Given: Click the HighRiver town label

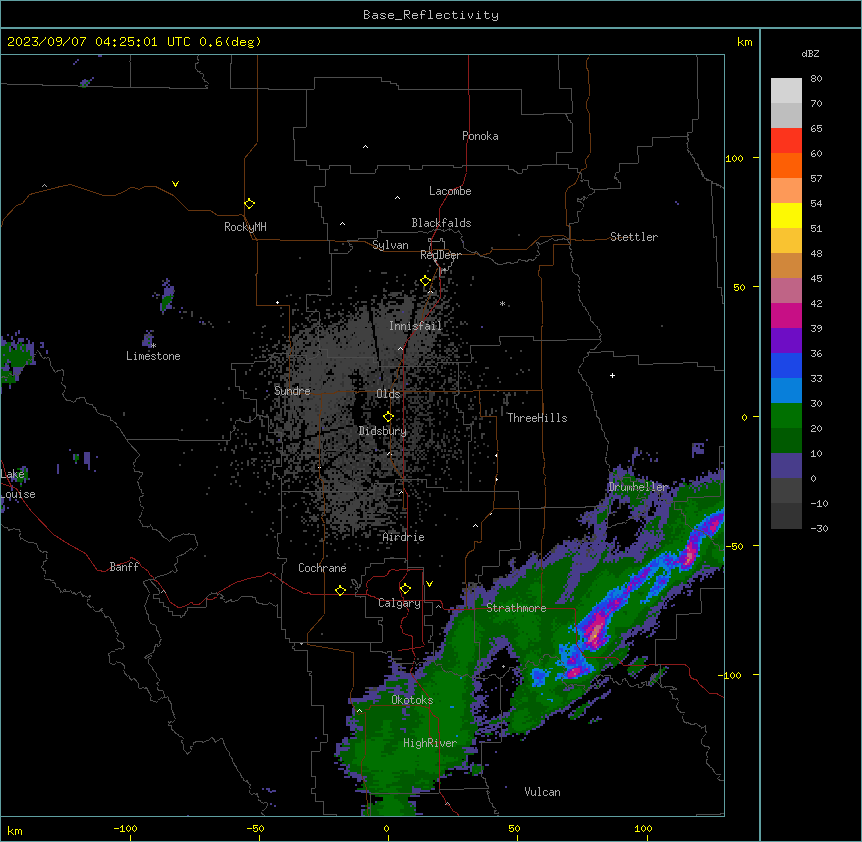Looking at the screenshot, I should coord(430,743).
